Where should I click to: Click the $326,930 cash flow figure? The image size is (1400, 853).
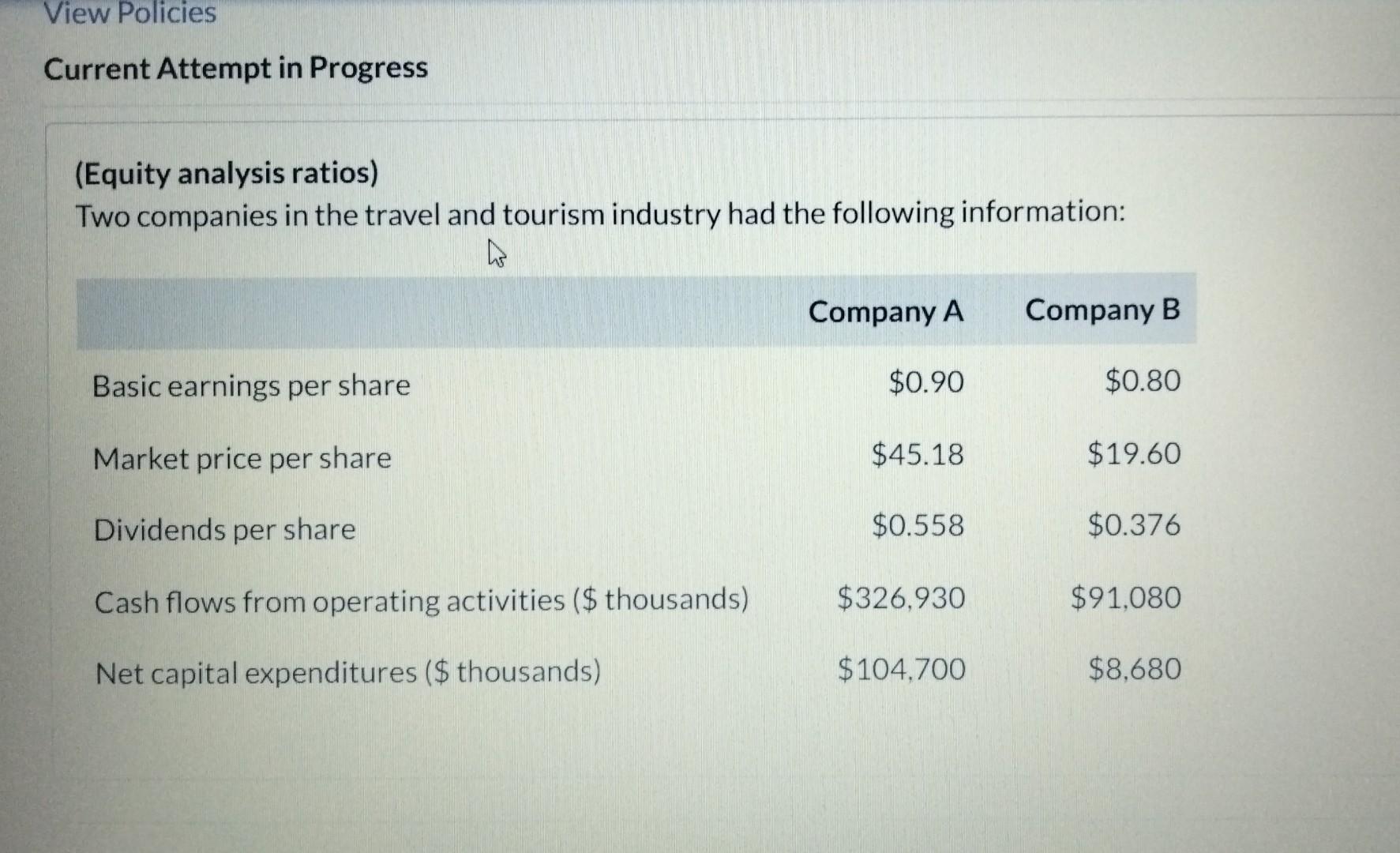click(x=900, y=599)
